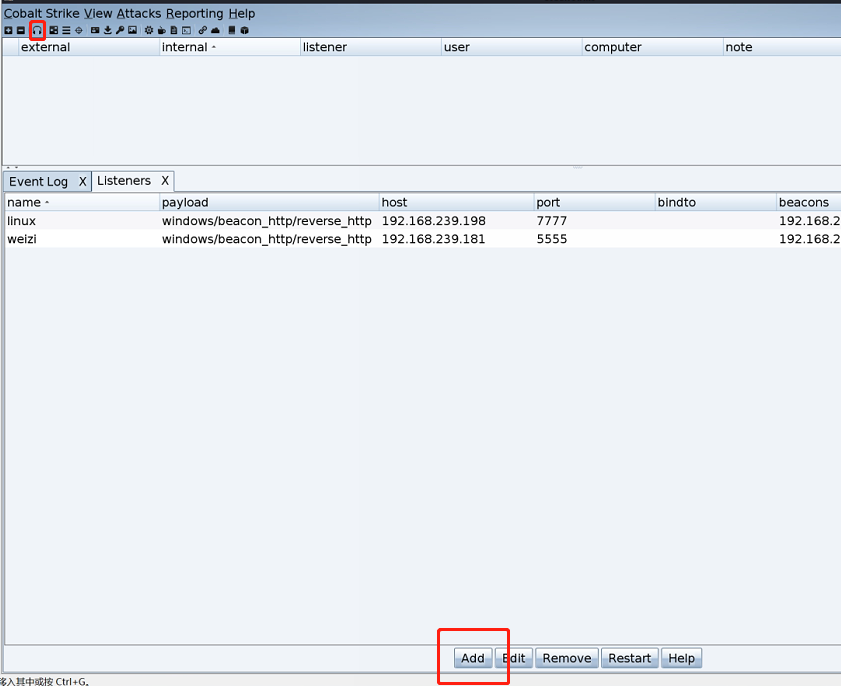
Task: Open the Reporting menu
Action: coord(194,13)
